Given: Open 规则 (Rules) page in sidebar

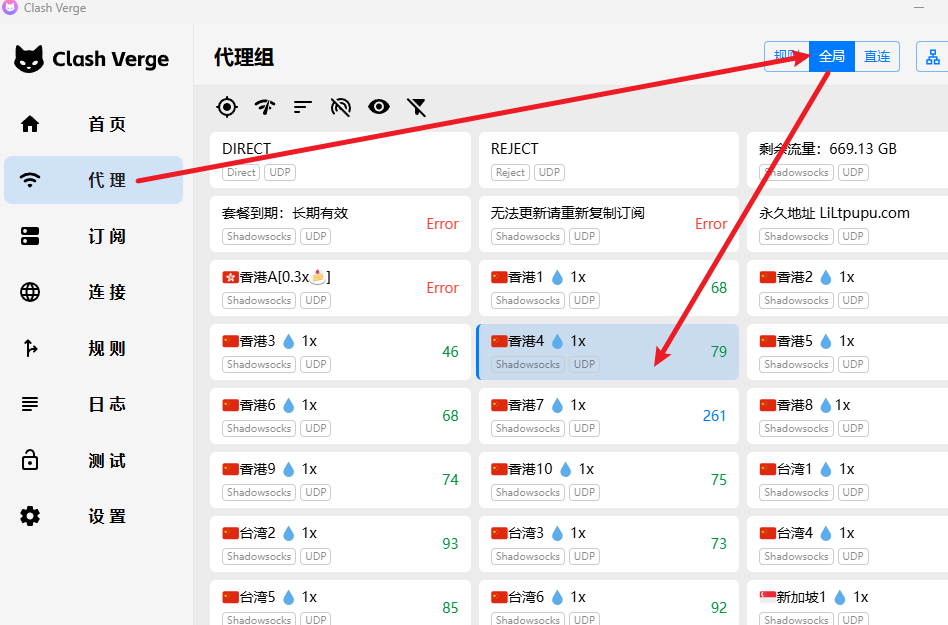Looking at the screenshot, I should 93,348.
